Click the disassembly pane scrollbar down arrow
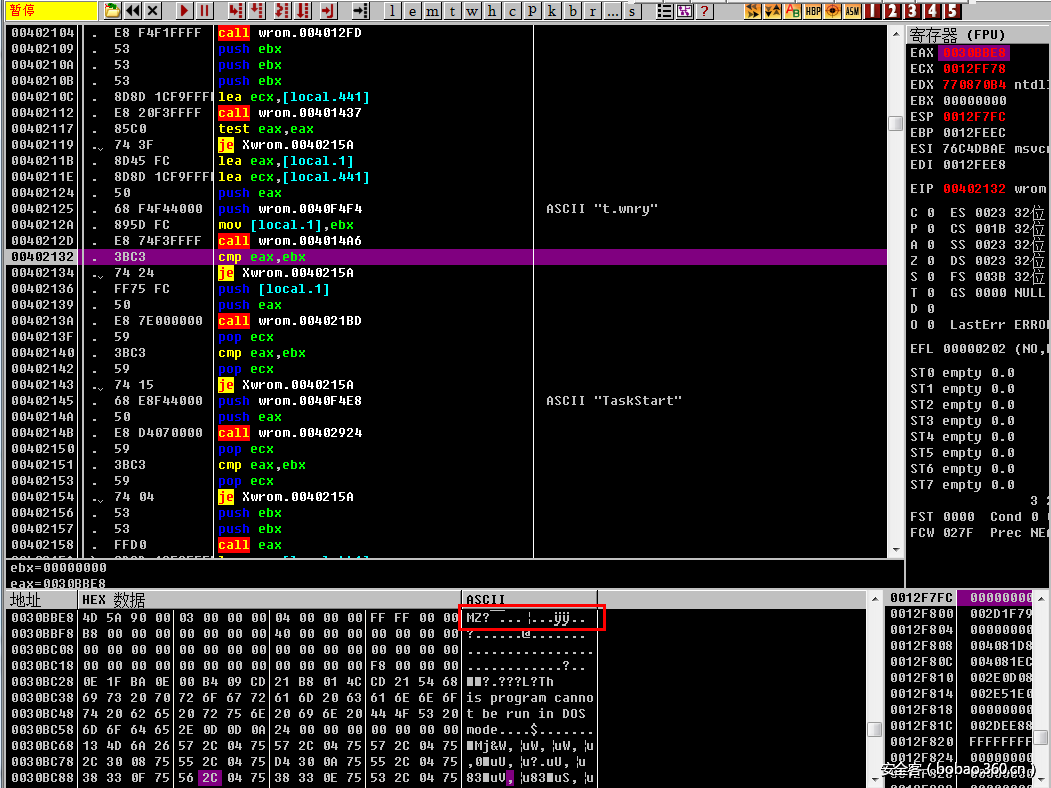 (896, 548)
